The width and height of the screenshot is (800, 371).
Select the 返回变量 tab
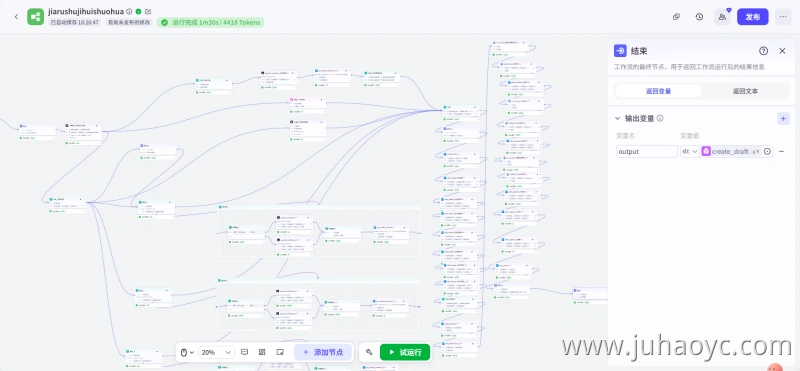click(x=658, y=91)
